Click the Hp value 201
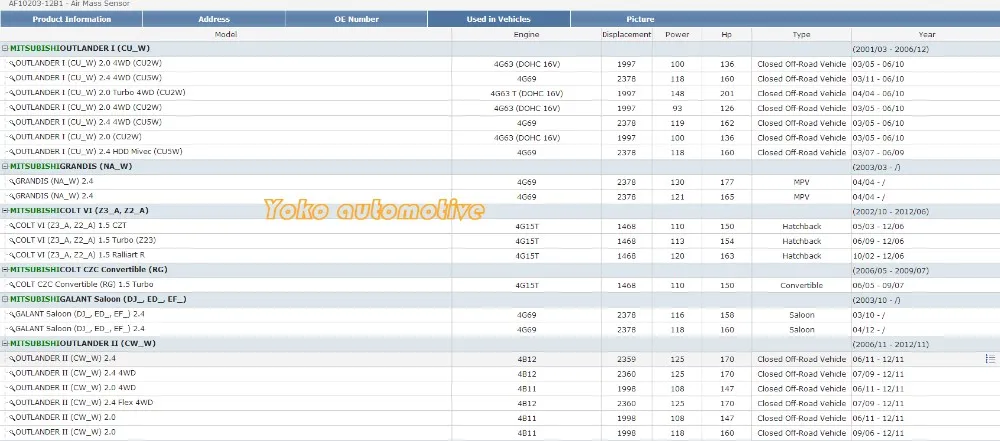 point(726,93)
